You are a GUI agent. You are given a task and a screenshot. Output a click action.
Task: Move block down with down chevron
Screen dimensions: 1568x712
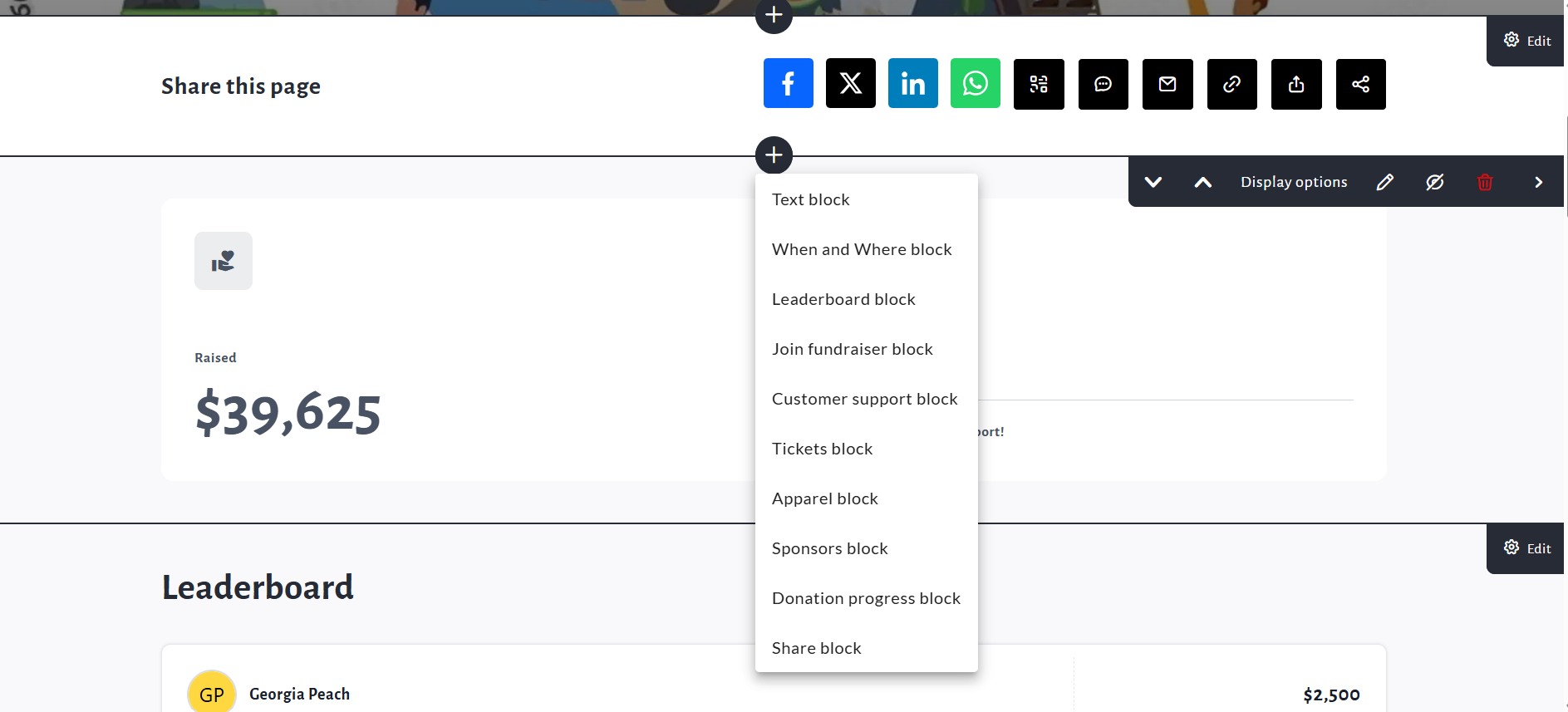(1153, 182)
